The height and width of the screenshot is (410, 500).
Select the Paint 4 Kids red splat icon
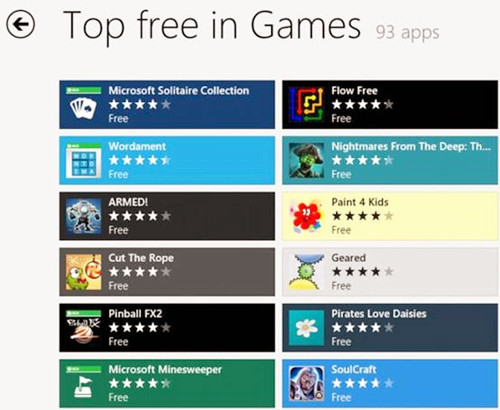306,216
